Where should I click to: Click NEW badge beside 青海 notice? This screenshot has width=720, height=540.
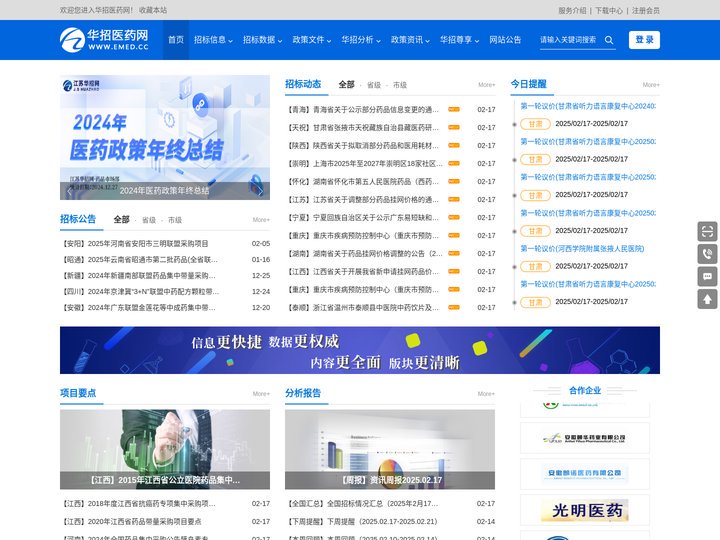pyautogui.click(x=454, y=109)
